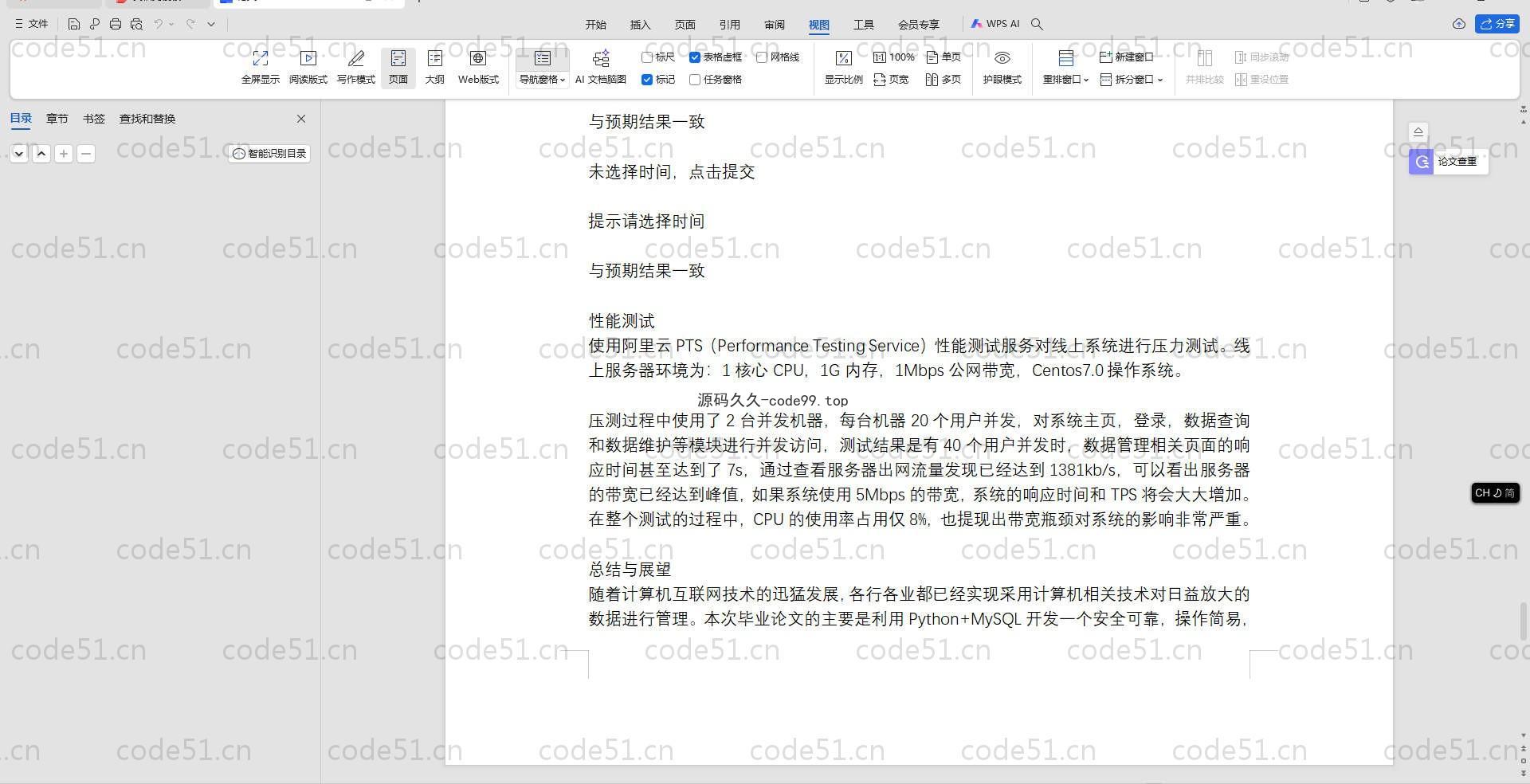Select the 目录 tab in navigation pane
Image resolution: width=1530 pixels, height=784 pixels.
click(x=21, y=119)
